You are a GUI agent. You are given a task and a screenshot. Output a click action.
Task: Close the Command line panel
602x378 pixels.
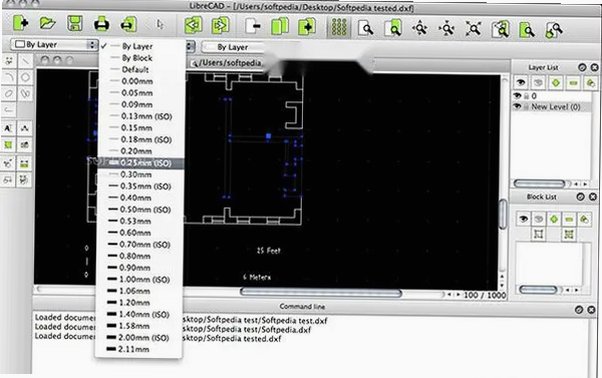591,309
